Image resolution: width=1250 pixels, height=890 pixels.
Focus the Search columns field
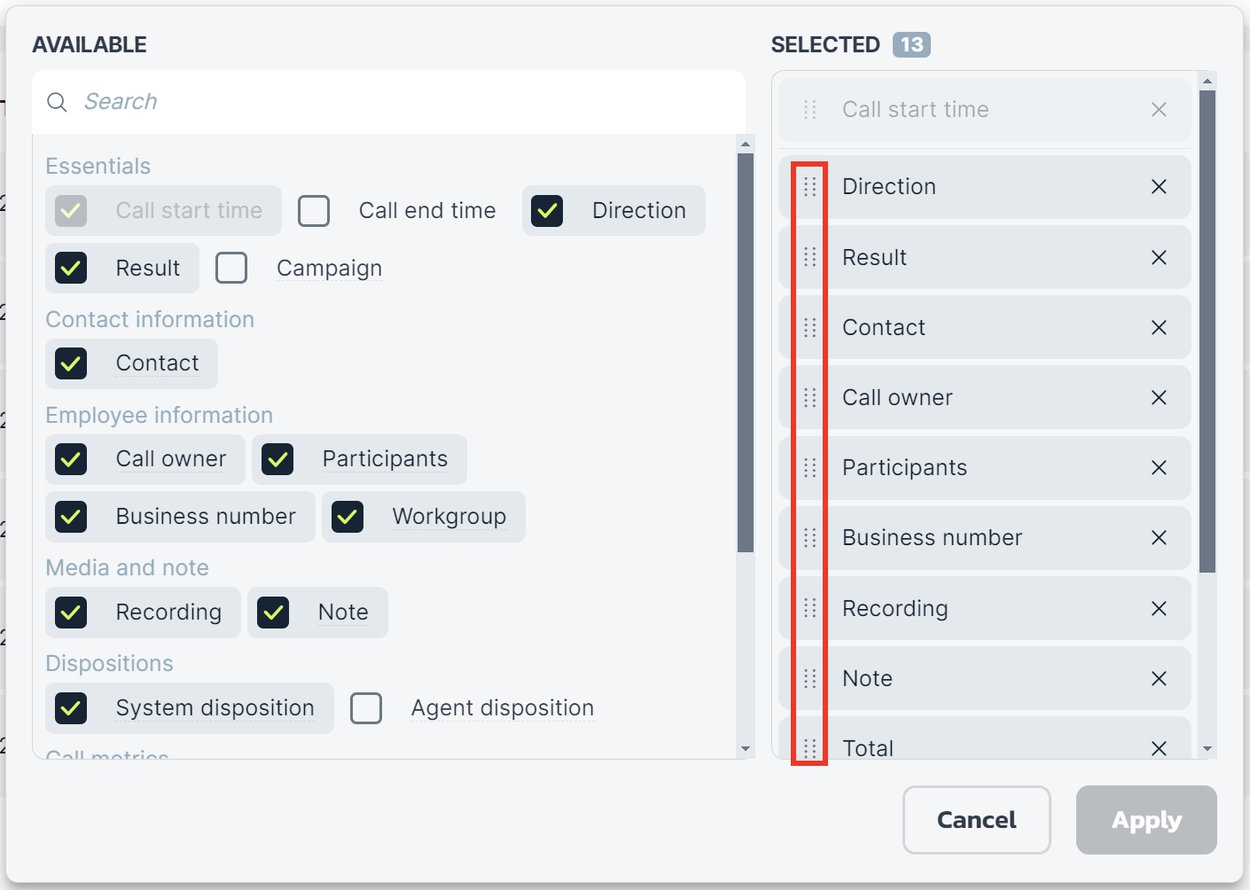click(x=400, y=102)
